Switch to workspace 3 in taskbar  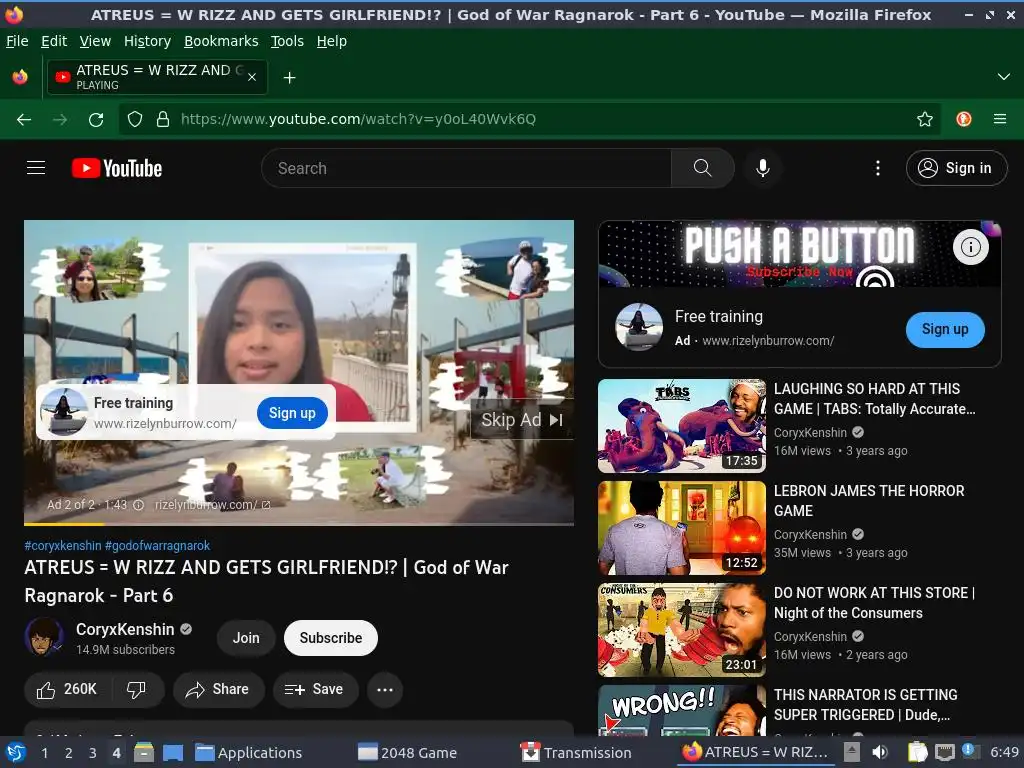coord(93,753)
